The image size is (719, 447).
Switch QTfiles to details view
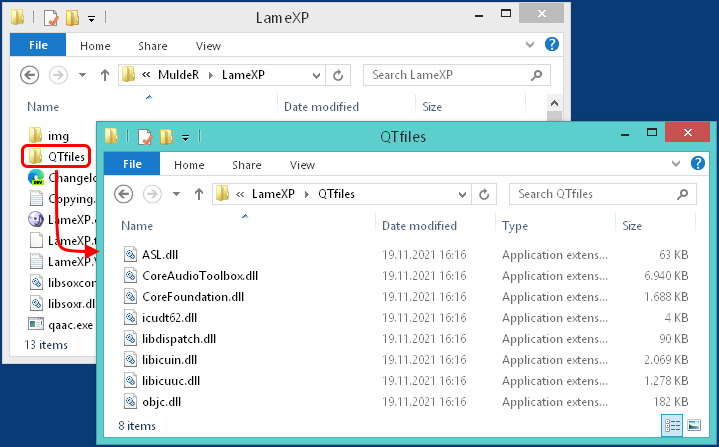[672, 425]
